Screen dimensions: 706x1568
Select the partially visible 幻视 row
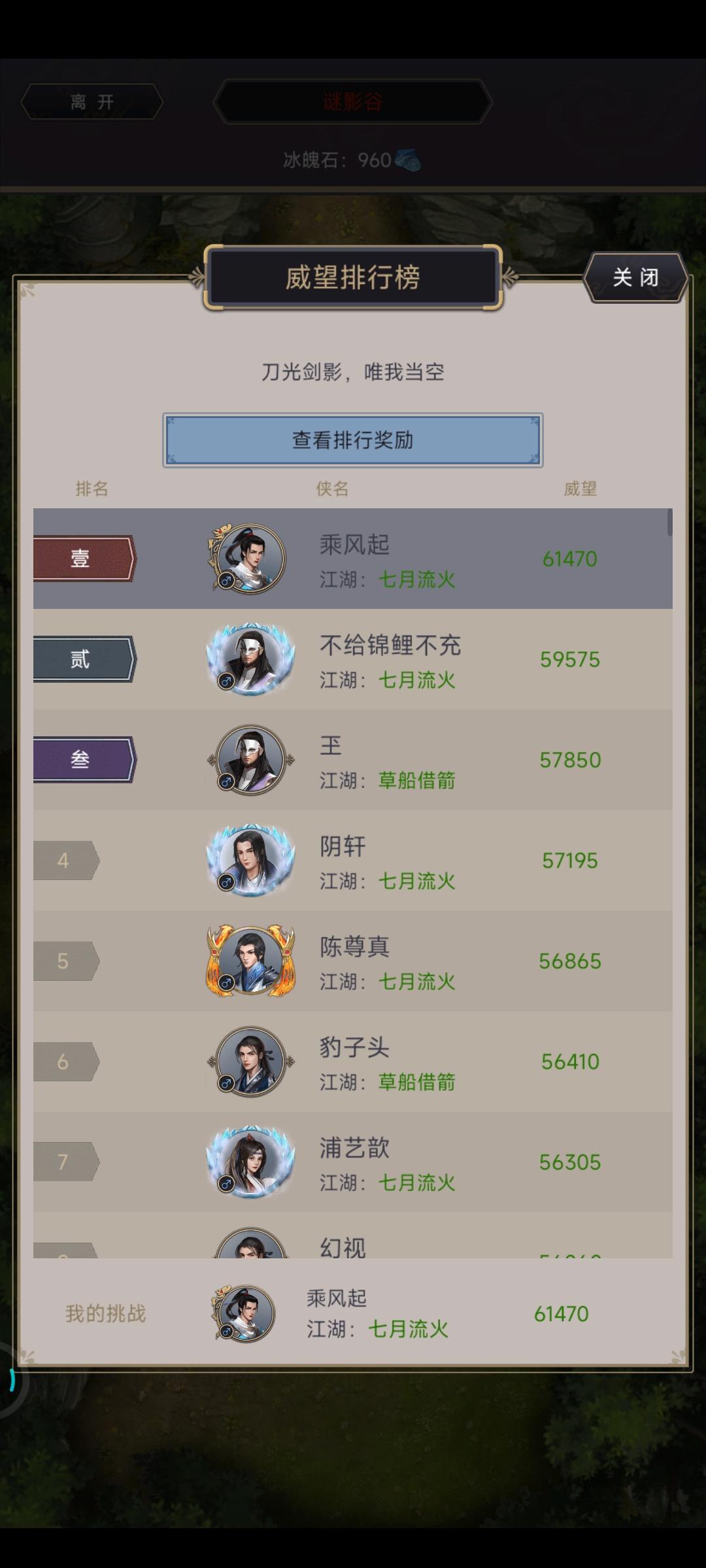click(353, 1235)
